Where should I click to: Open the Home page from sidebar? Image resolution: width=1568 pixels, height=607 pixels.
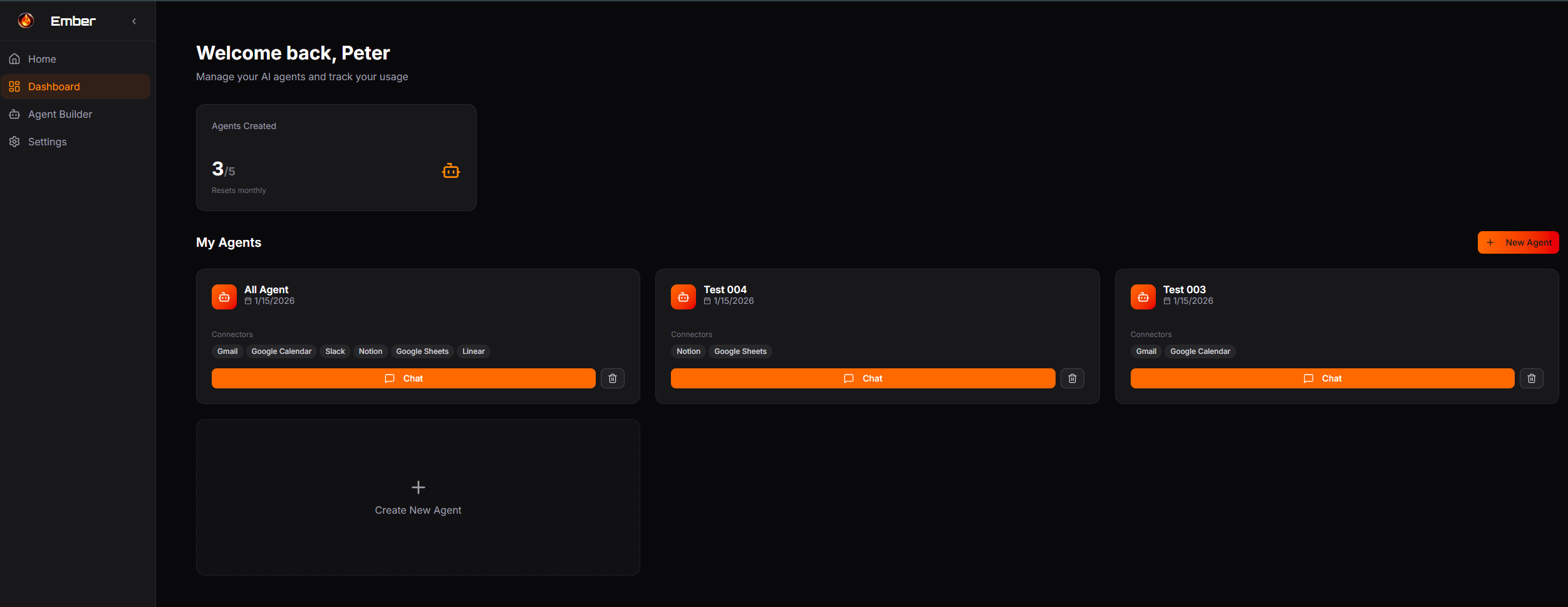click(75, 59)
